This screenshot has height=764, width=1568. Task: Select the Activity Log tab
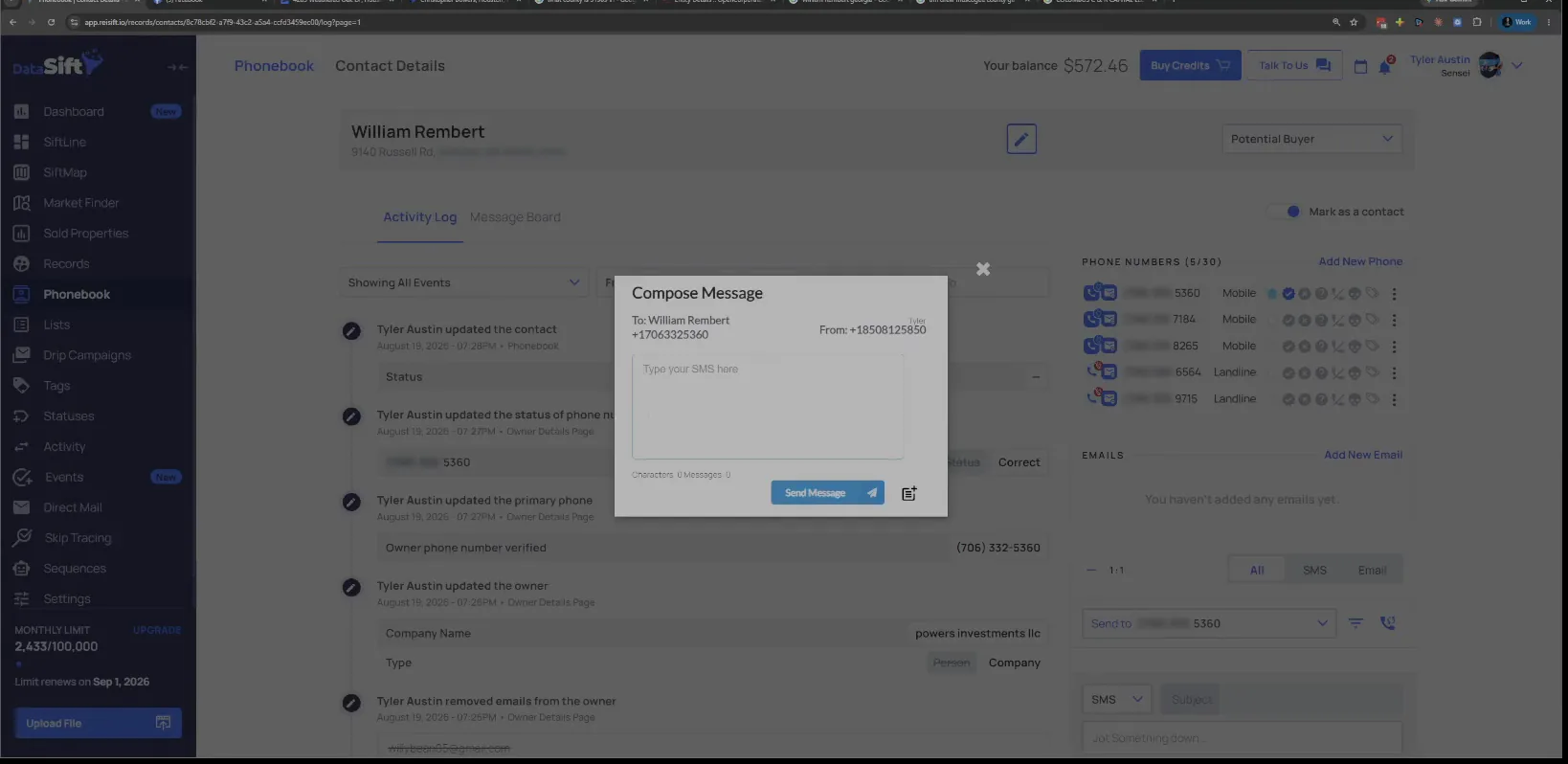pos(420,217)
